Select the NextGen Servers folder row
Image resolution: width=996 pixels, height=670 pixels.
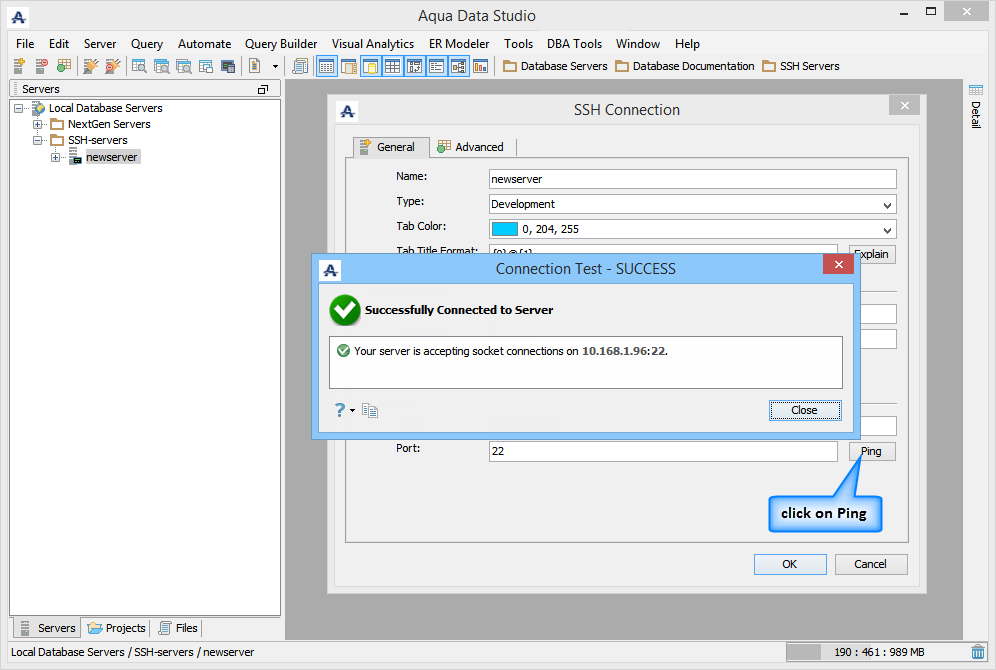109,124
